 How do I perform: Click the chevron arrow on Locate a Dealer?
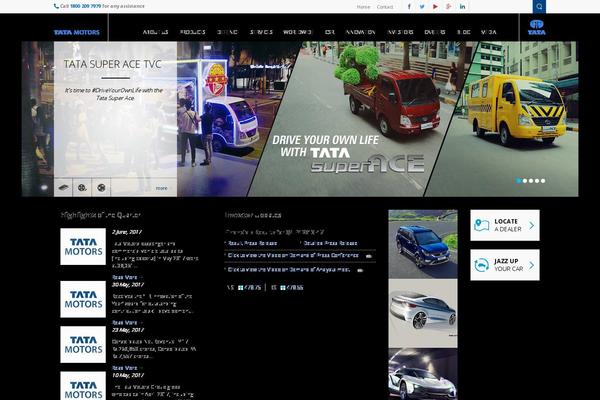click(x=532, y=225)
